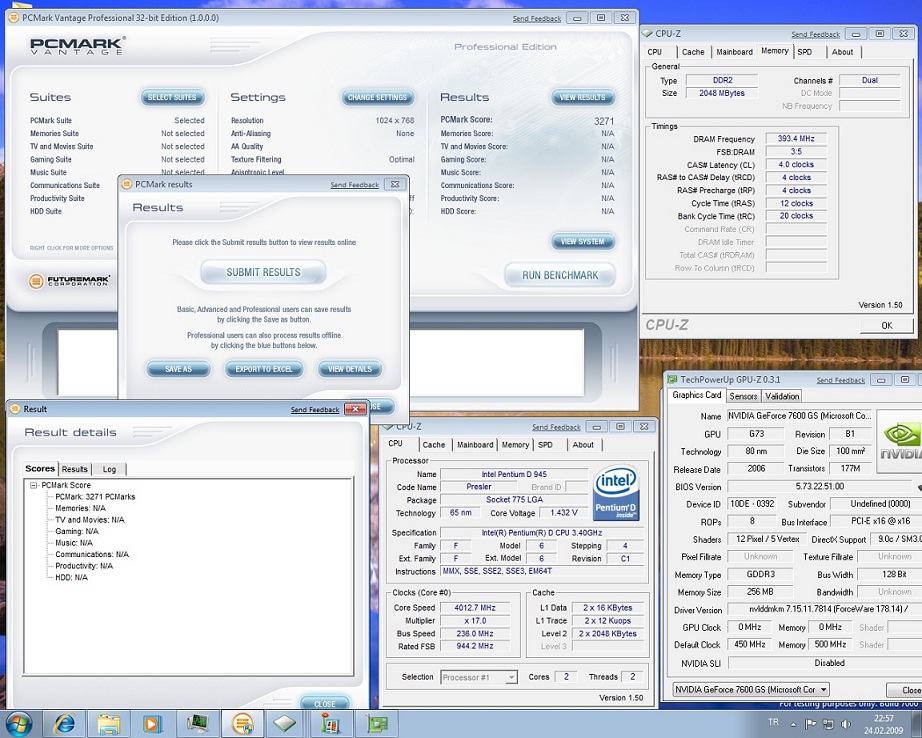The height and width of the screenshot is (738, 922).
Task: Click the Windows flag app taskbar icon
Action: pos(330,723)
